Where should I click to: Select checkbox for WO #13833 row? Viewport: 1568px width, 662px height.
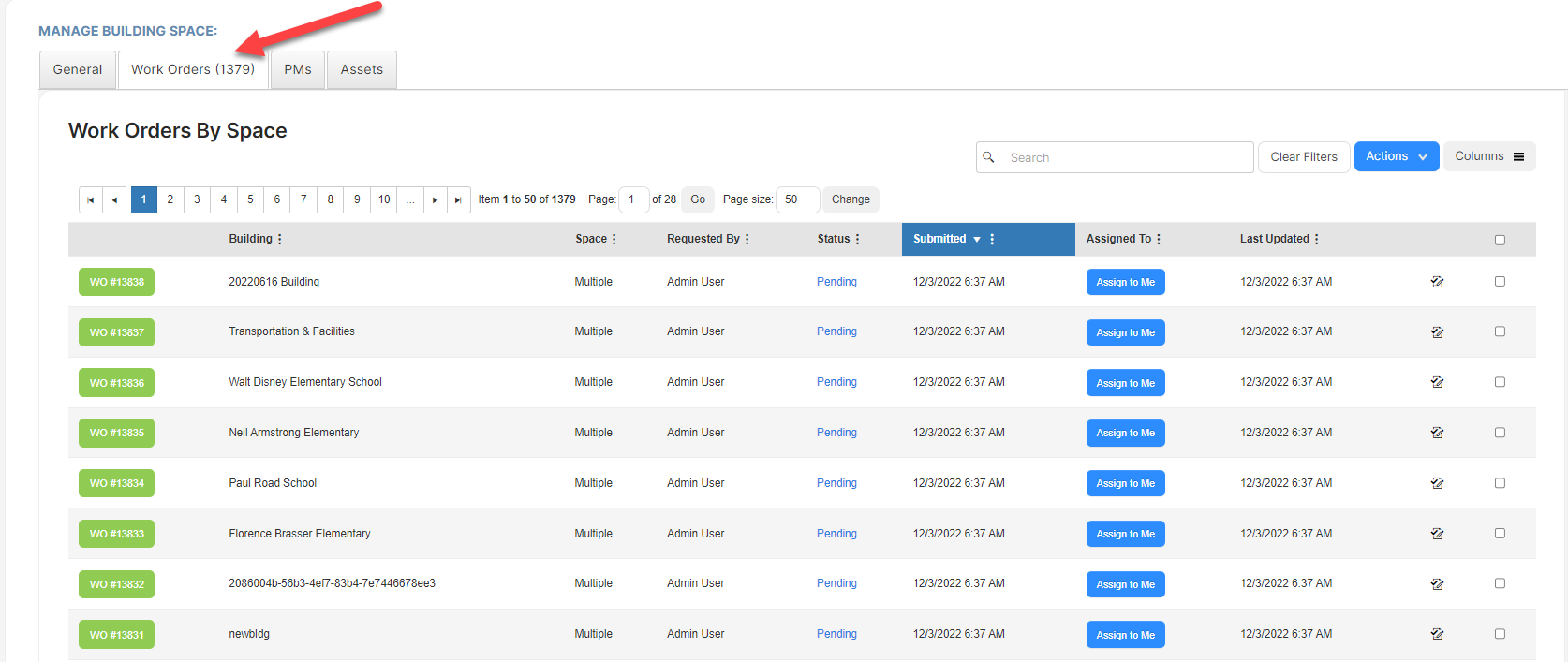click(x=1500, y=533)
